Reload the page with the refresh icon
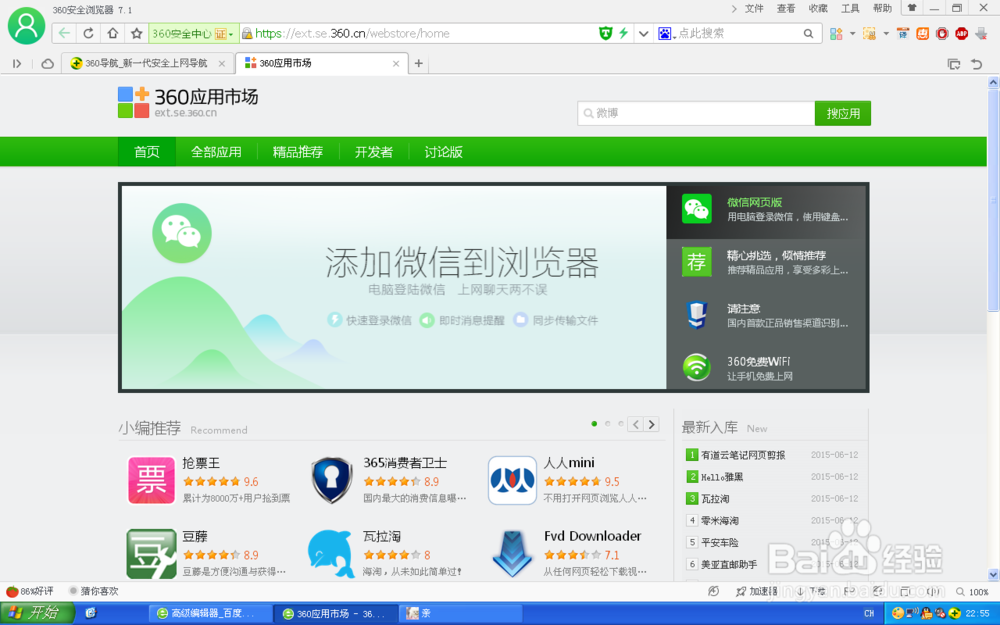The width and height of the screenshot is (1000, 625). coord(89,34)
